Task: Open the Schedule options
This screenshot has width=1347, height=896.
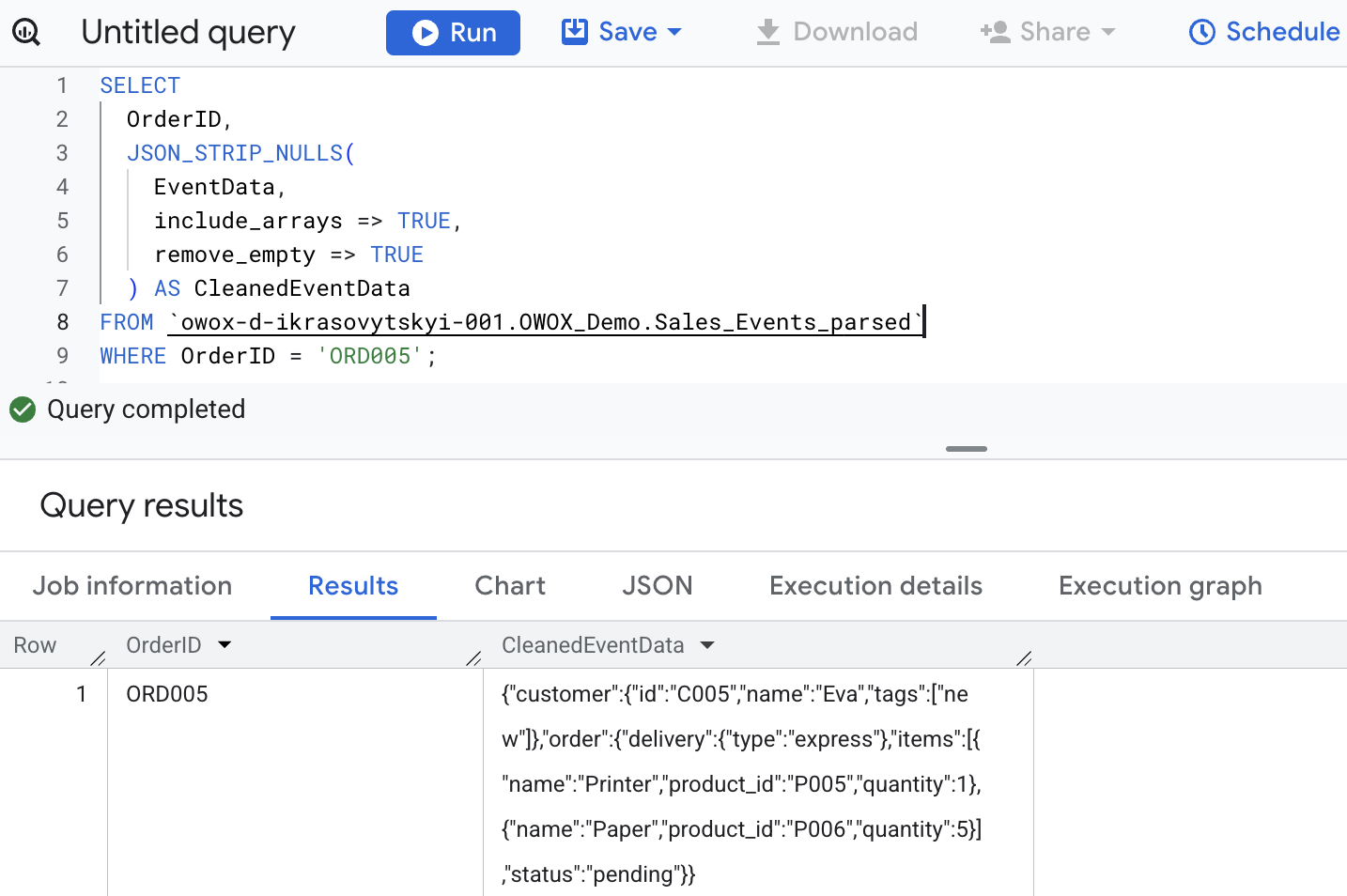Action: (x=1264, y=32)
